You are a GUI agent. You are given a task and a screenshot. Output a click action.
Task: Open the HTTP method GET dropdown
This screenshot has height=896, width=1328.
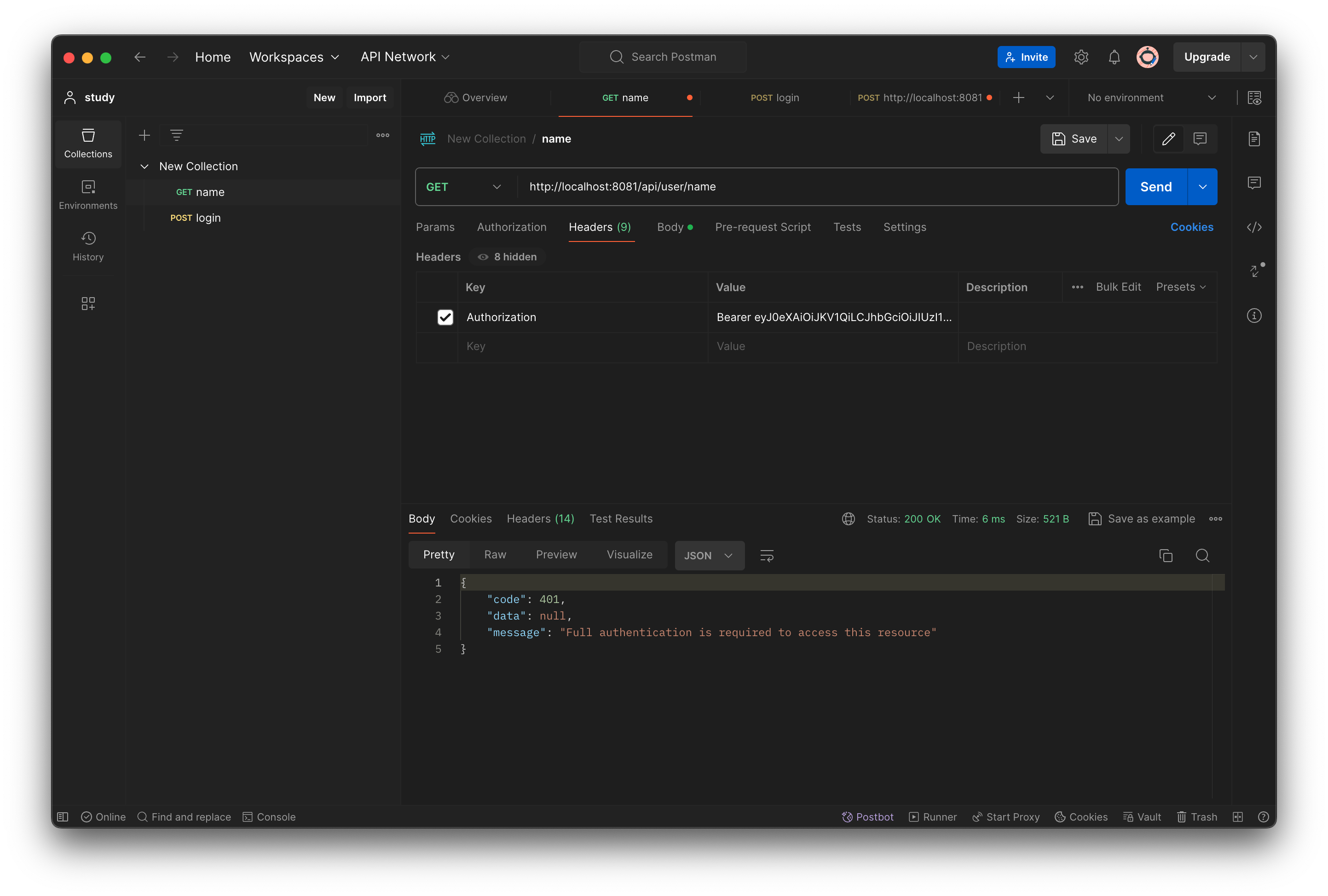[x=463, y=187]
